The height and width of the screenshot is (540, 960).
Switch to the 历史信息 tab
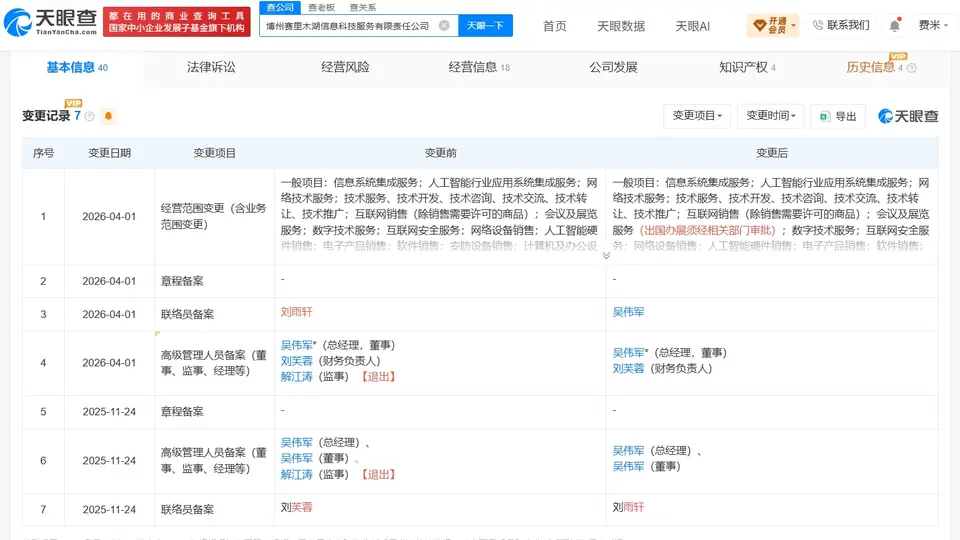coord(871,67)
